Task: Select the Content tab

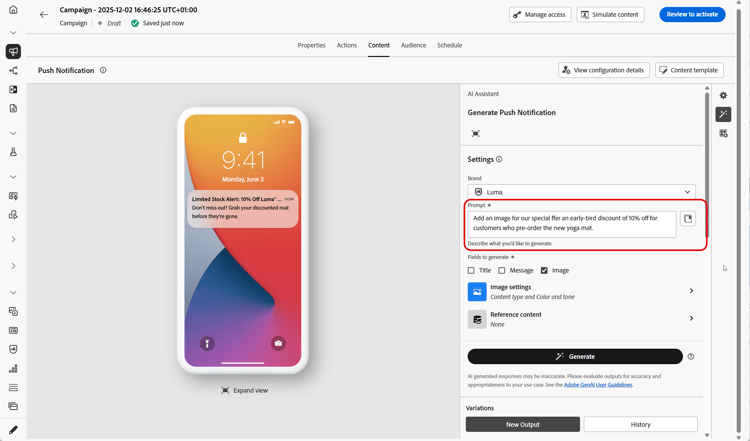Action: (379, 45)
